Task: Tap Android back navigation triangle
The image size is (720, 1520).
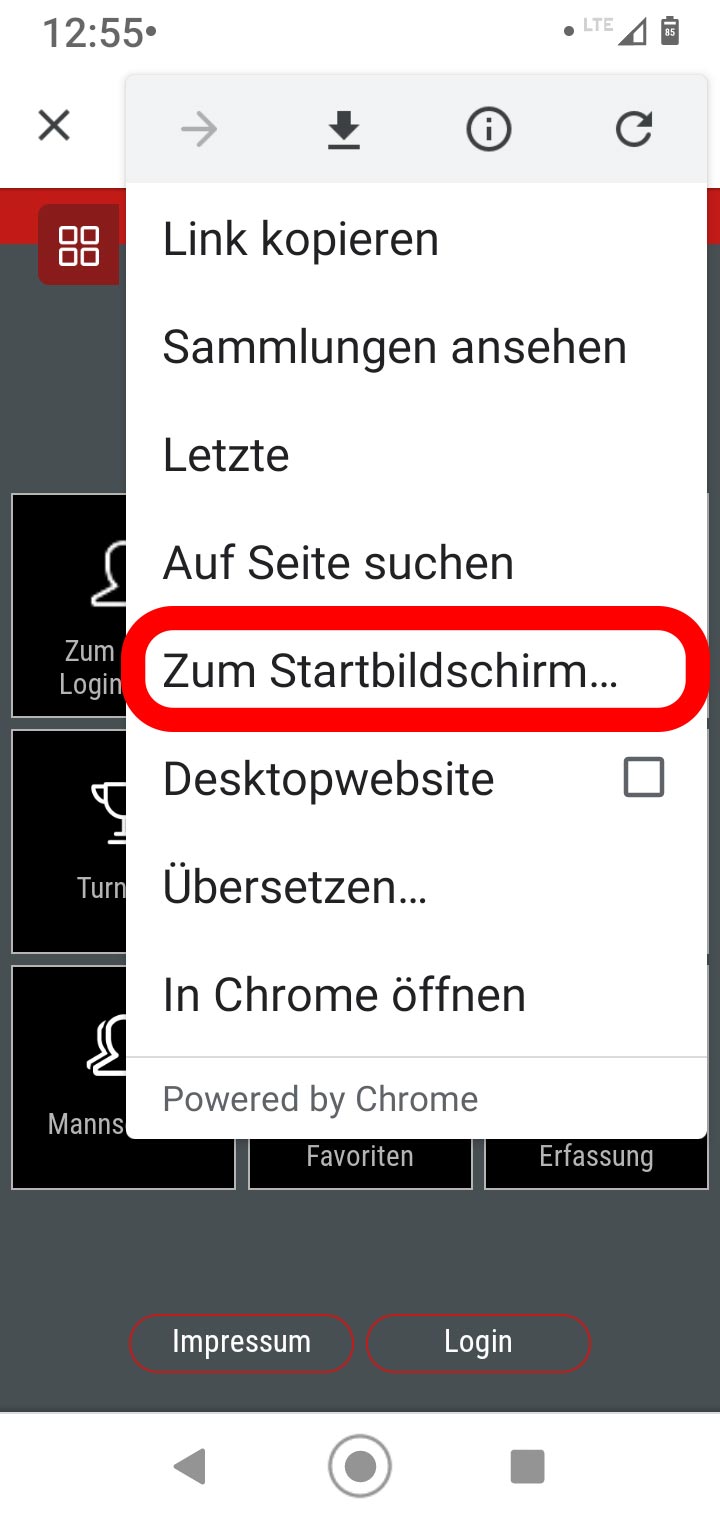Action: pos(189,1466)
